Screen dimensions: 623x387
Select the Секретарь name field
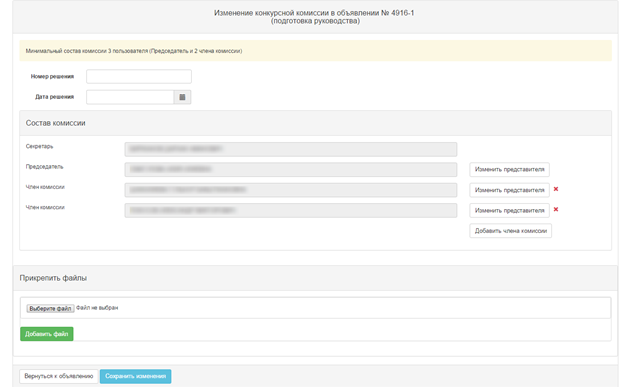click(291, 149)
